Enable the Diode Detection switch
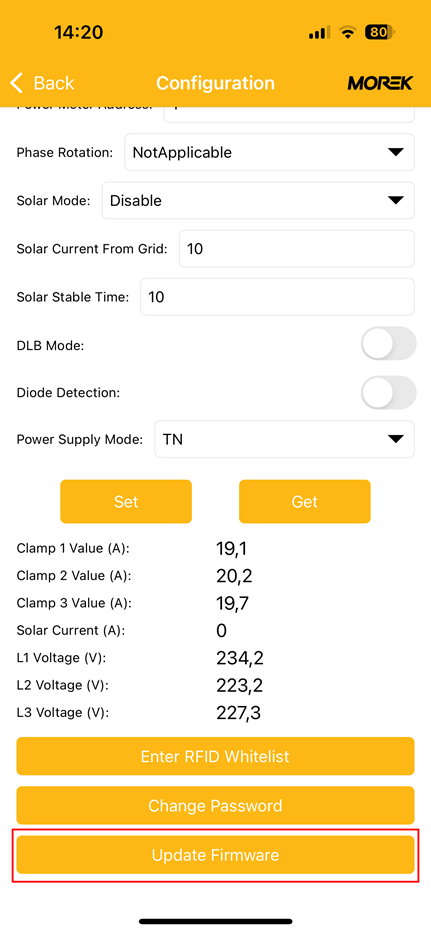 [x=389, y=393]
